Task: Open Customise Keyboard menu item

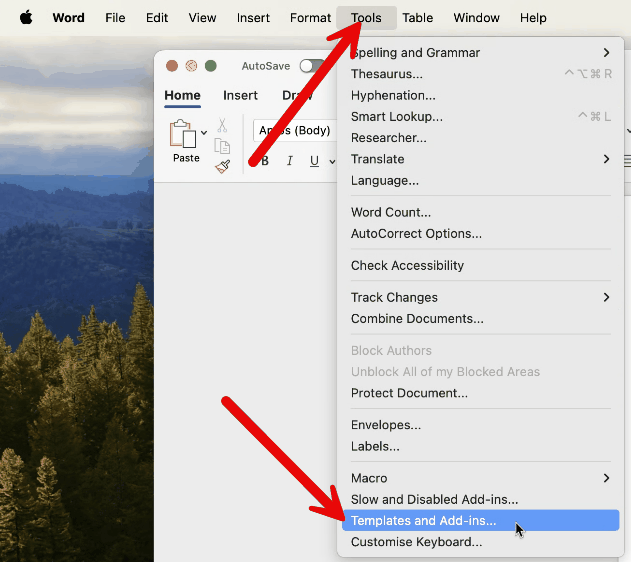Action: click(x=480, y=542)
